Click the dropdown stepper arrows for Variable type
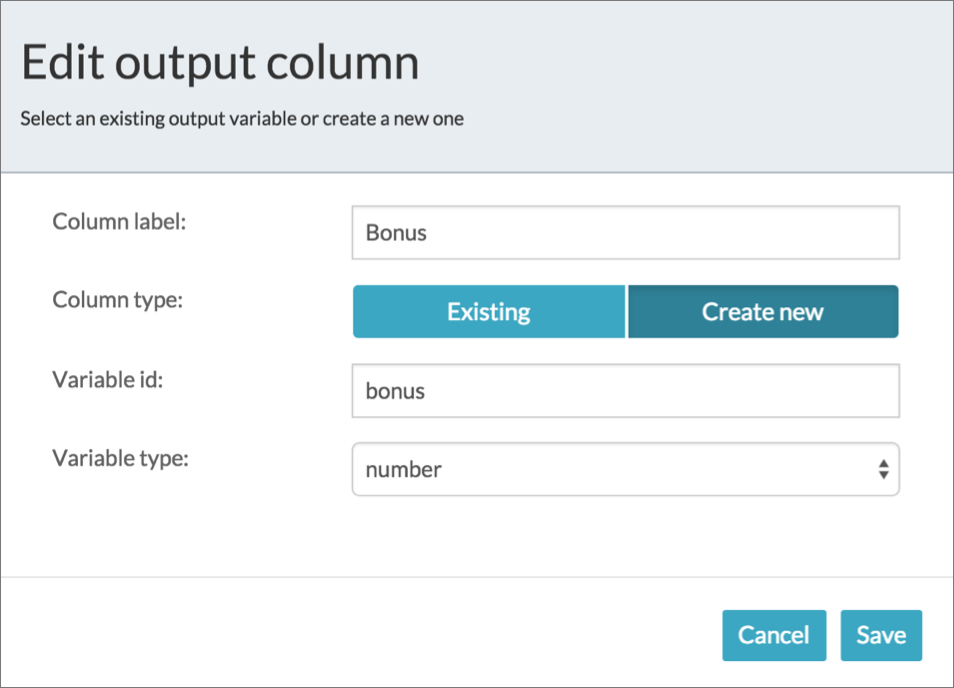The image size is (954, 688). click(x=883, y=469)
